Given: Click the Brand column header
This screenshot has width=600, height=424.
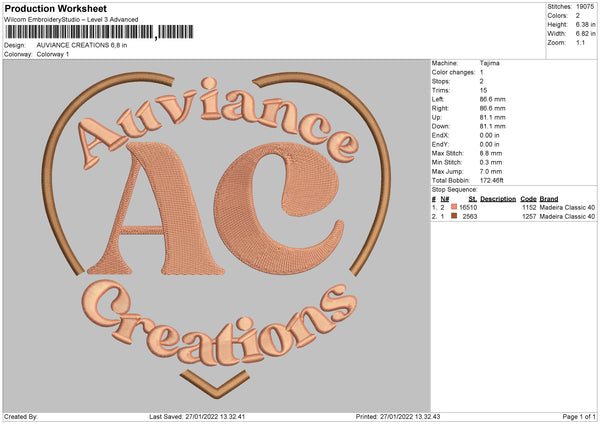Looking at the screenshot, I should pos(549,198).
